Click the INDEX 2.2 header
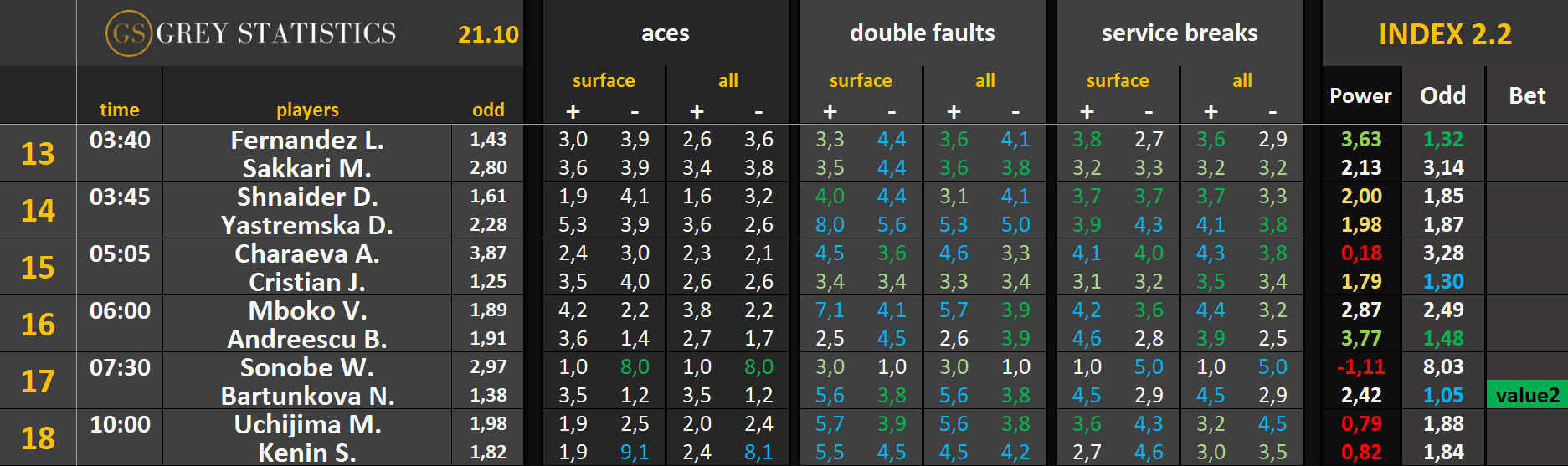The height and width of the screenshot is (466, 1568). [1445, 34]
